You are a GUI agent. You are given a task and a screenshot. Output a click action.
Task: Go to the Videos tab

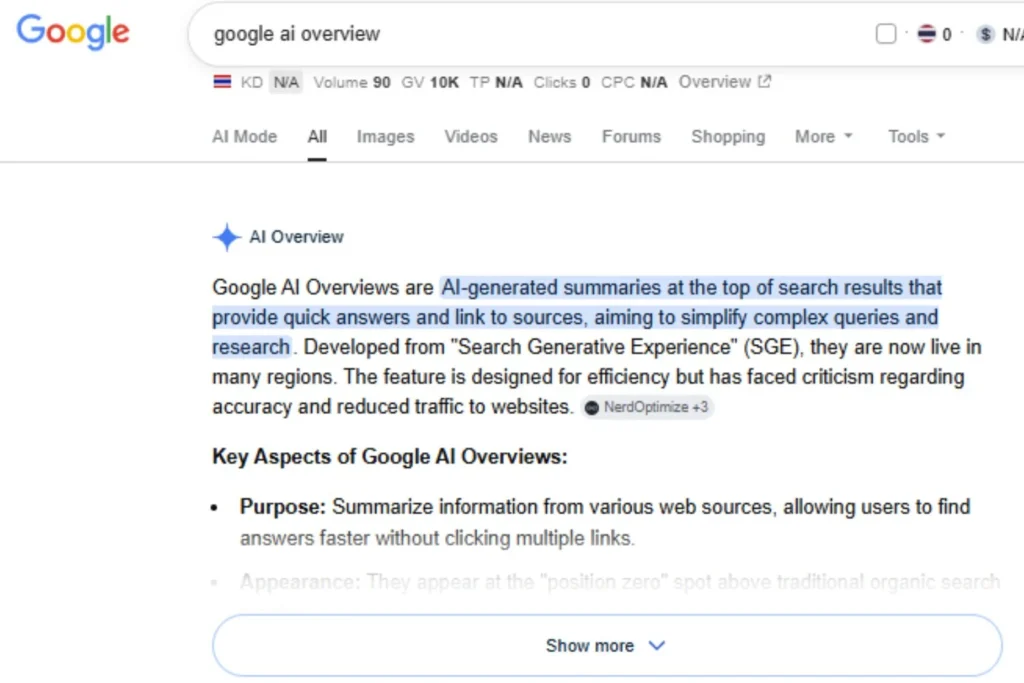471,136
